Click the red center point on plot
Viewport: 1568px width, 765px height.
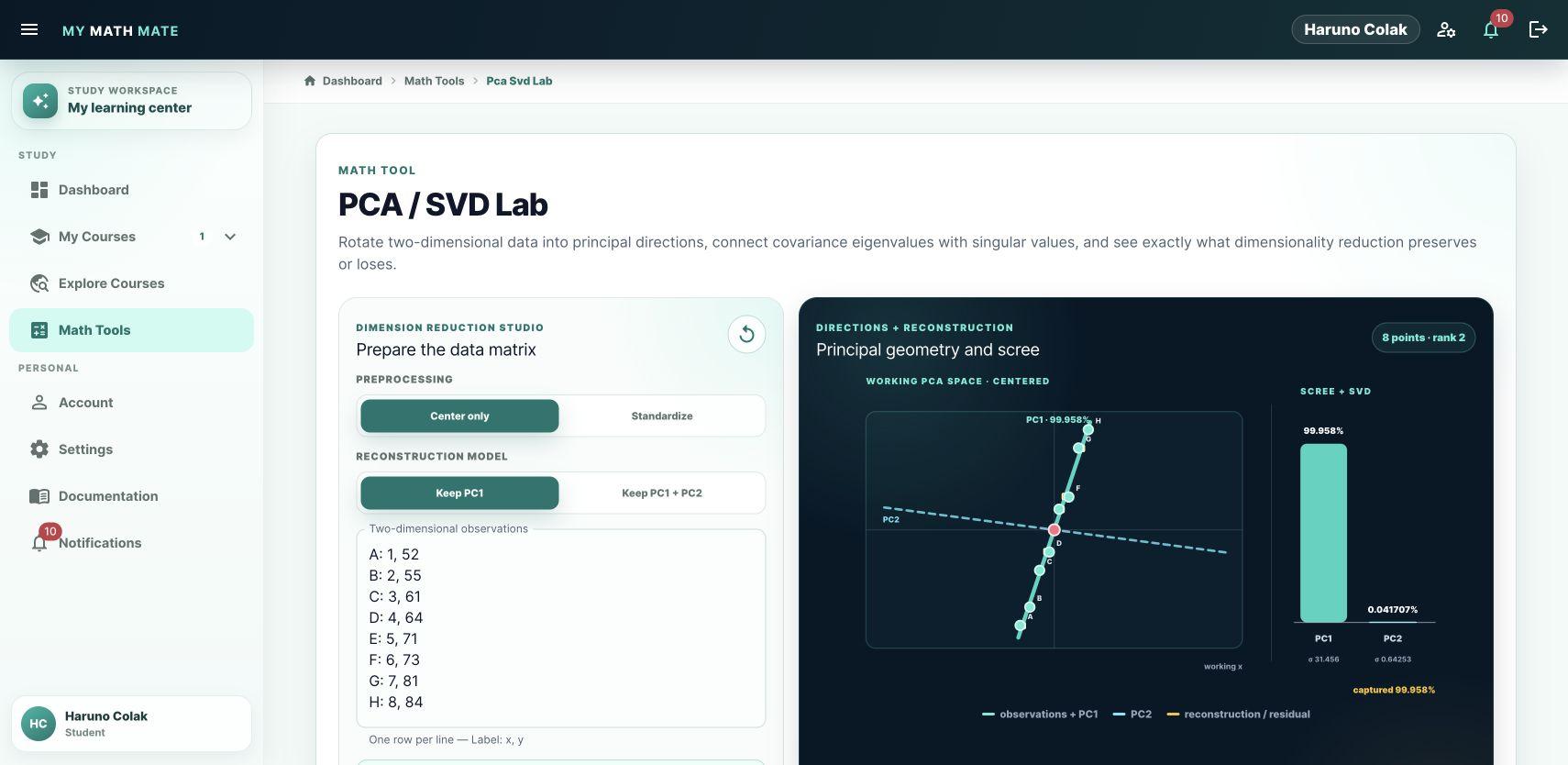pyautogui.click(x=1055, y=530)
